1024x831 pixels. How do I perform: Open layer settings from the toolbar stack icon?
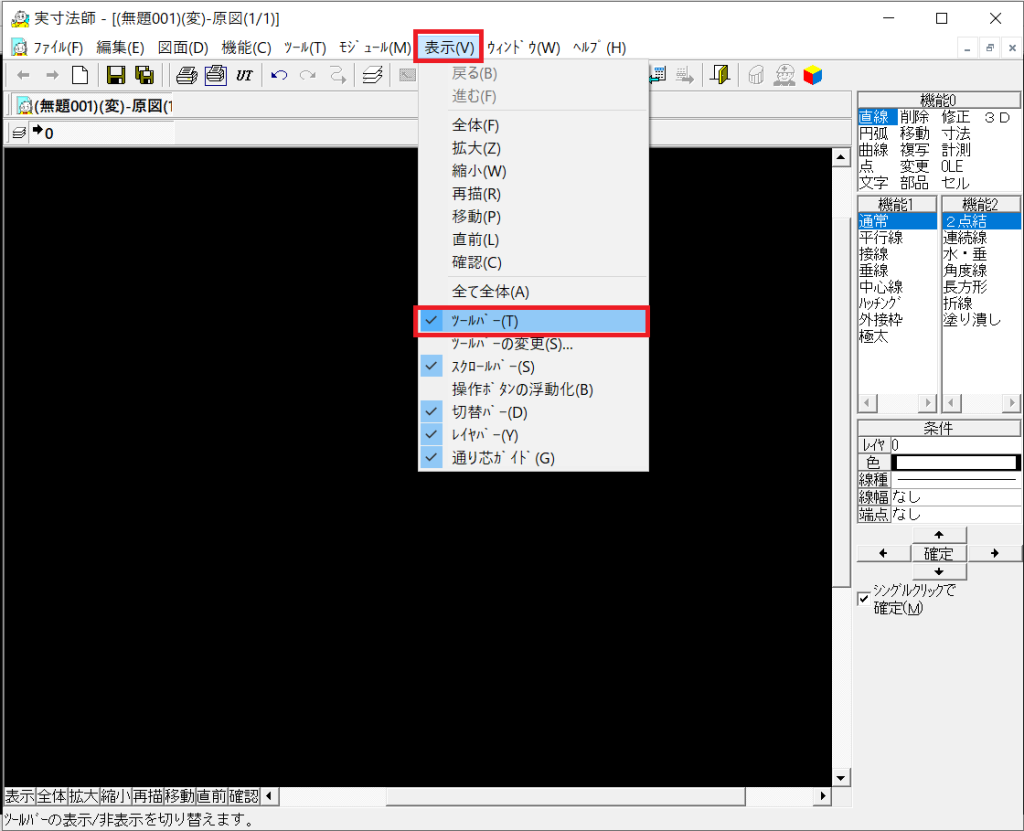coord(372,76)
